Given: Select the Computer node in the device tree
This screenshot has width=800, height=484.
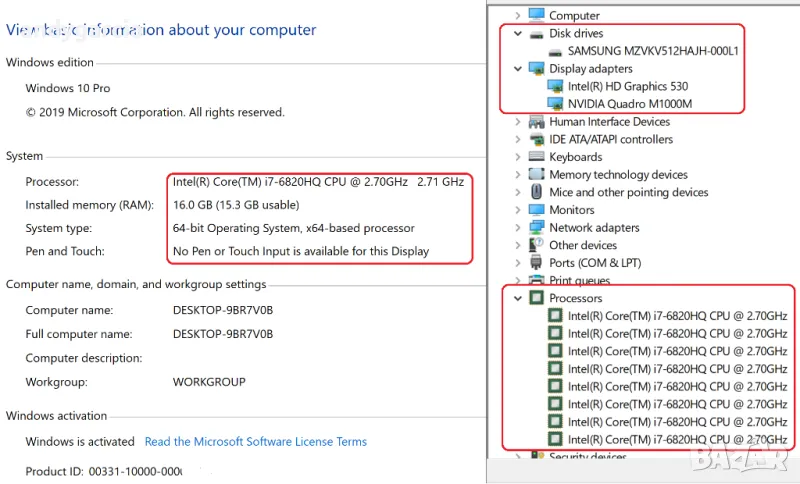Looking at the screenshot, I should 574,15.
